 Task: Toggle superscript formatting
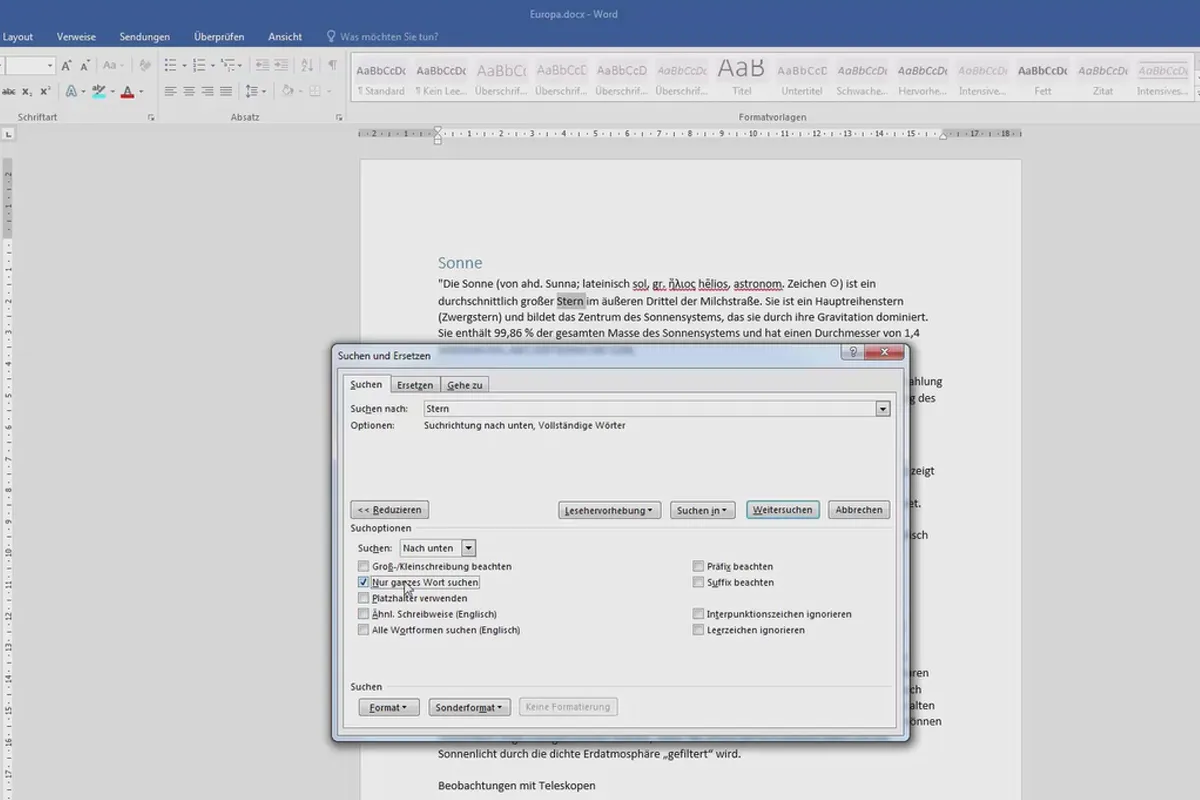pyautogui.click(x=45, y=92)
